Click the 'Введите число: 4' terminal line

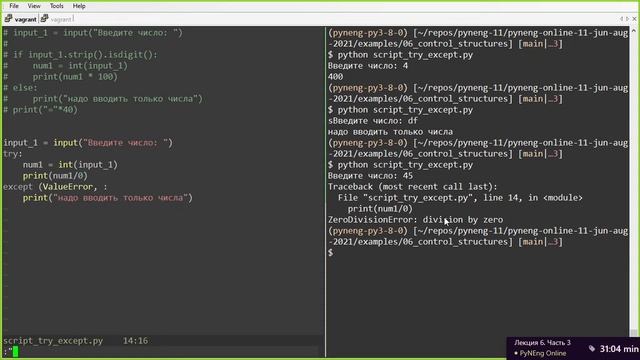368,65
